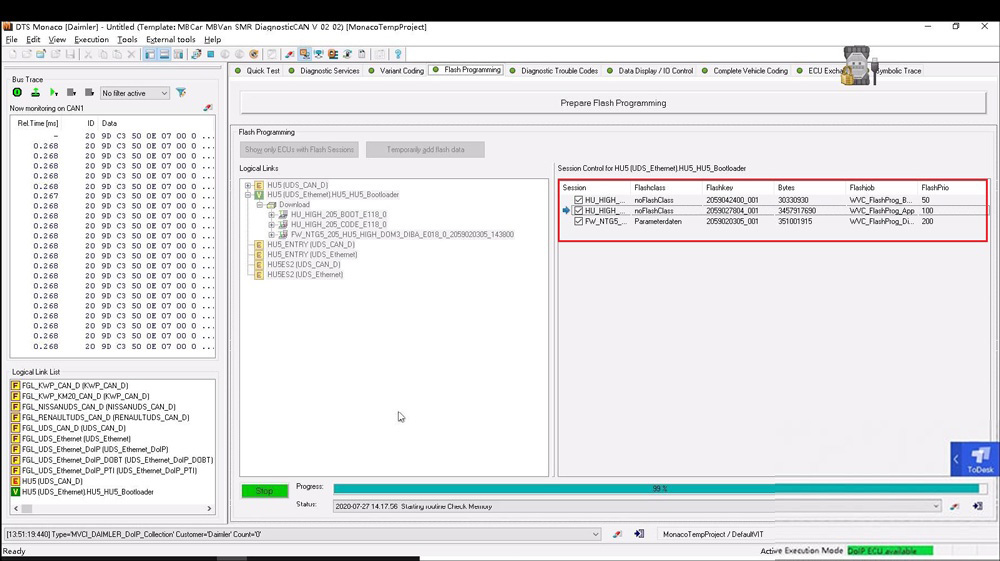Viewport: 1000px width, 561px height.
Task: Click the clipboard document icon in toolbar
Action: click(x=362, y=54)
